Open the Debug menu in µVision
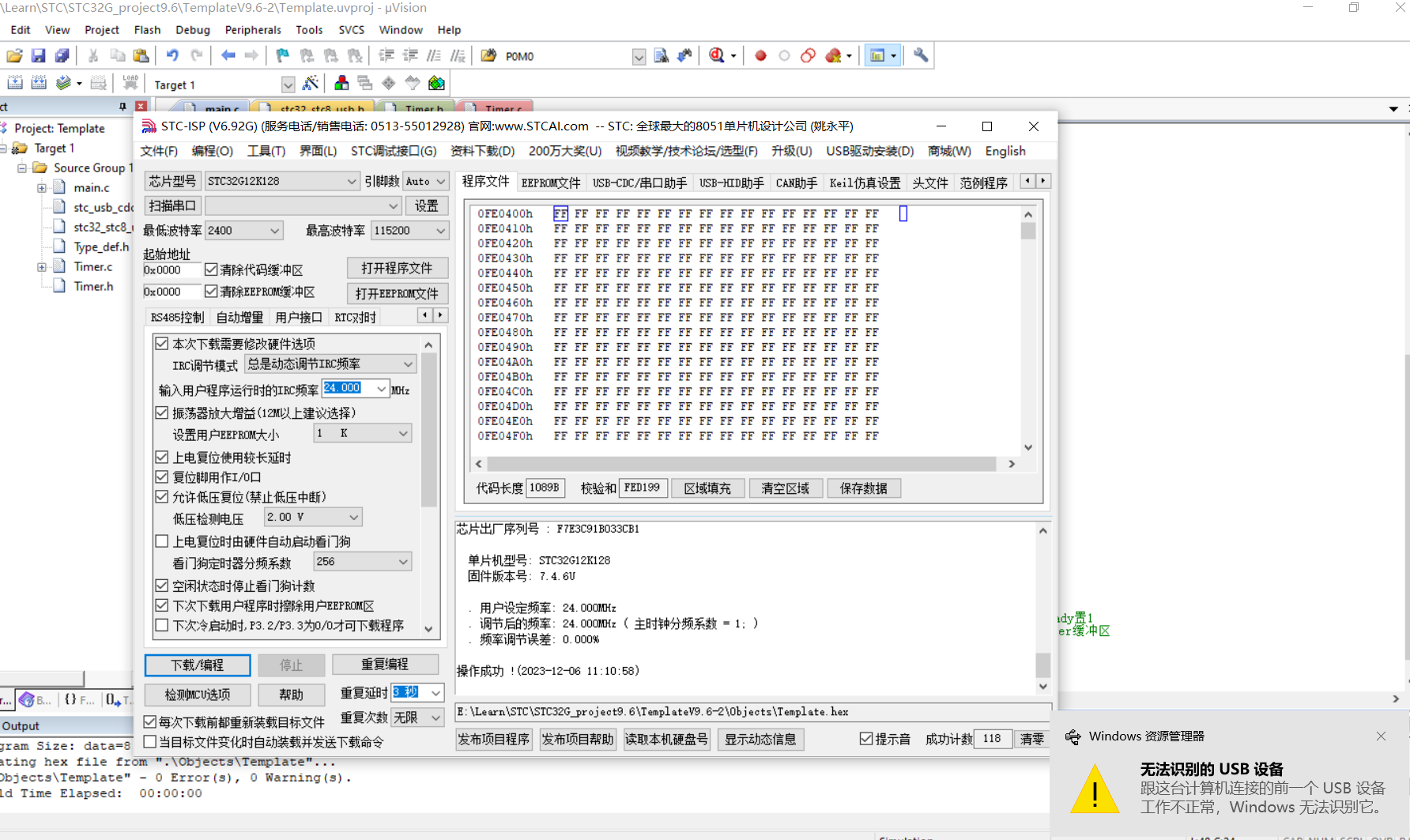This screenshot has width=1410, height=840. click(x=193, y=30)
